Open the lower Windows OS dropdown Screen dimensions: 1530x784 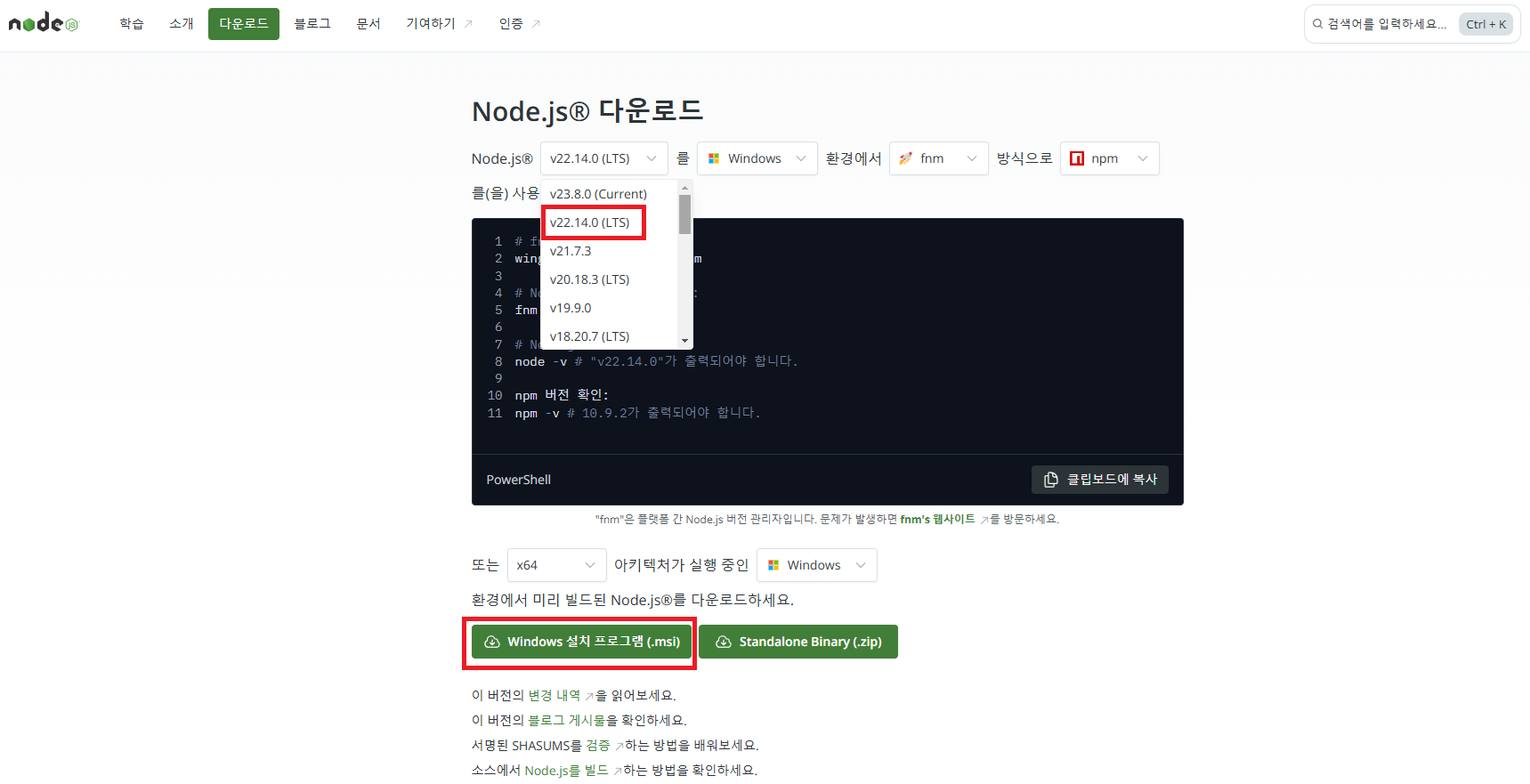click(x=817, y=565)
